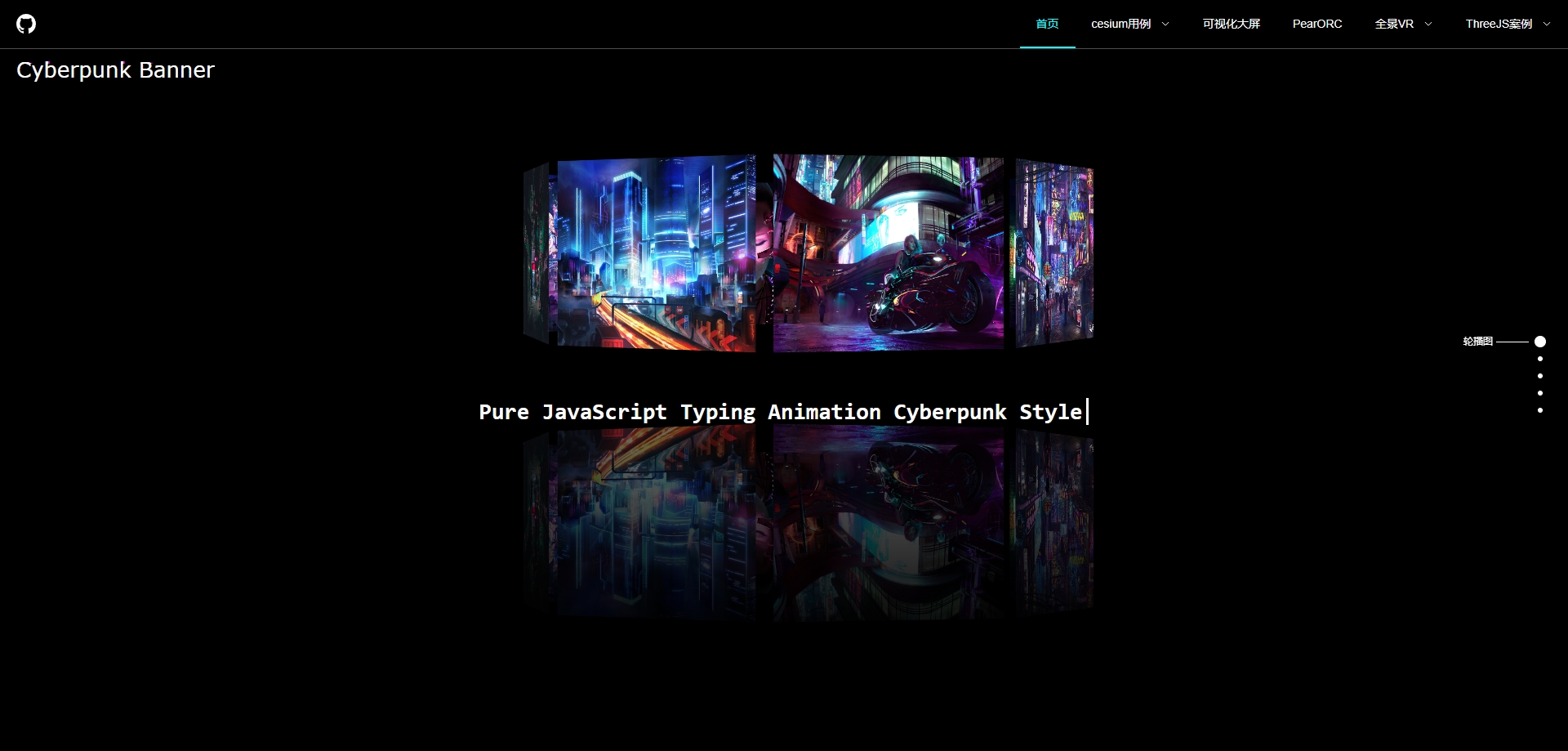1568x751 pixels.
Task: Expand the cesium用例 dropdown chevron
Action: tap(1165, 24)
